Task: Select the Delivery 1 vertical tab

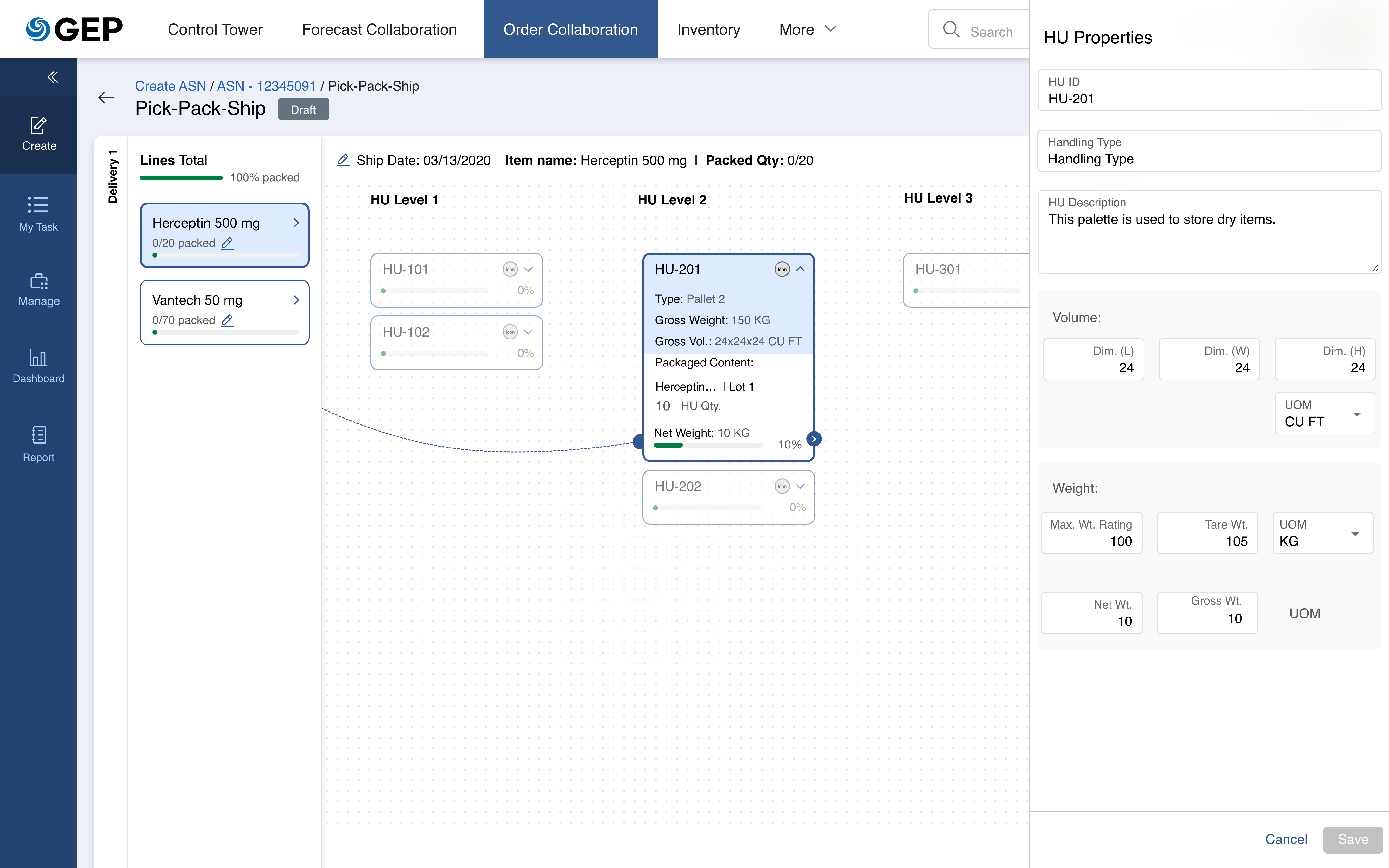Action: click(113, 176)
